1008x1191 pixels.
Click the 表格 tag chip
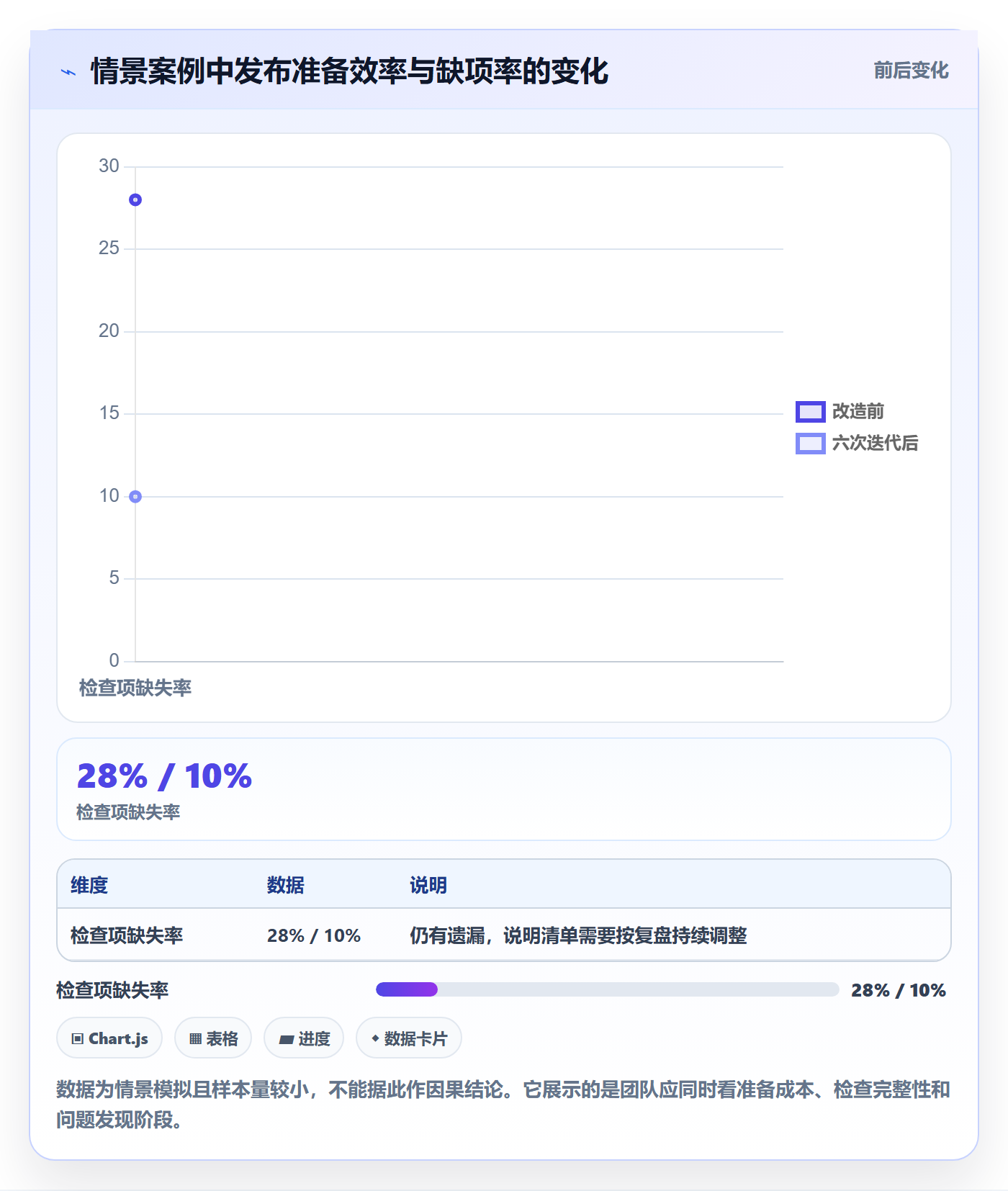point(213,1038)
